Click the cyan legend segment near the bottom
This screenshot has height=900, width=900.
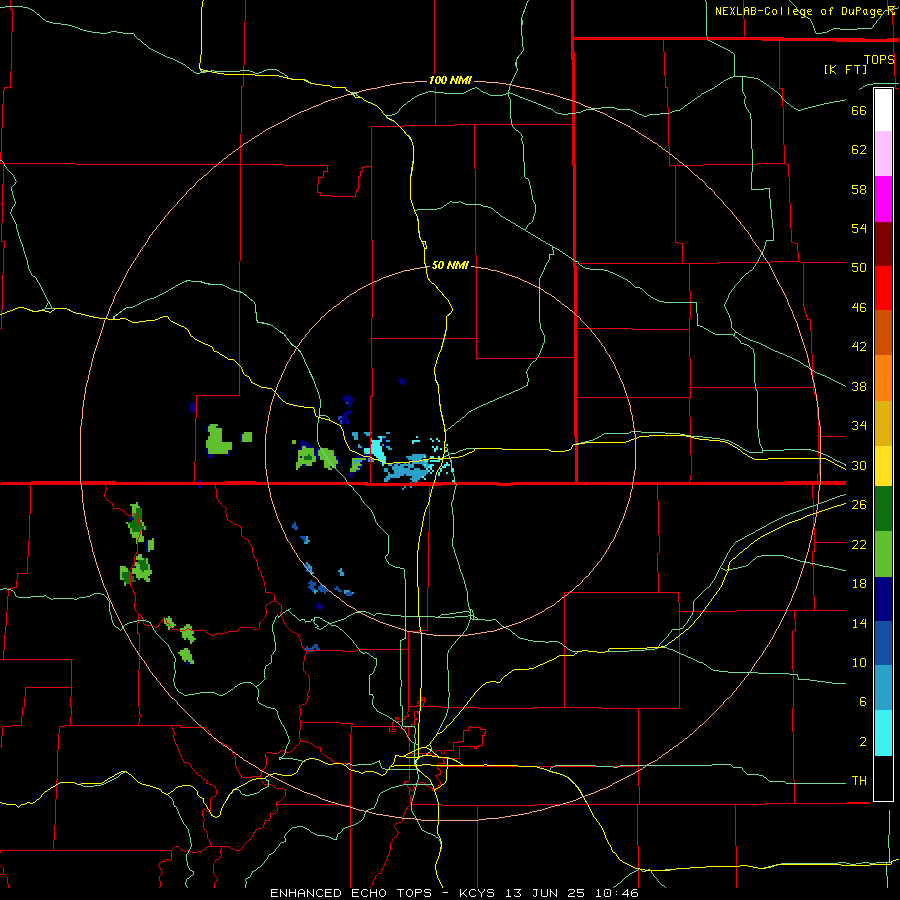pyautogui.click(x=883, y=733)
